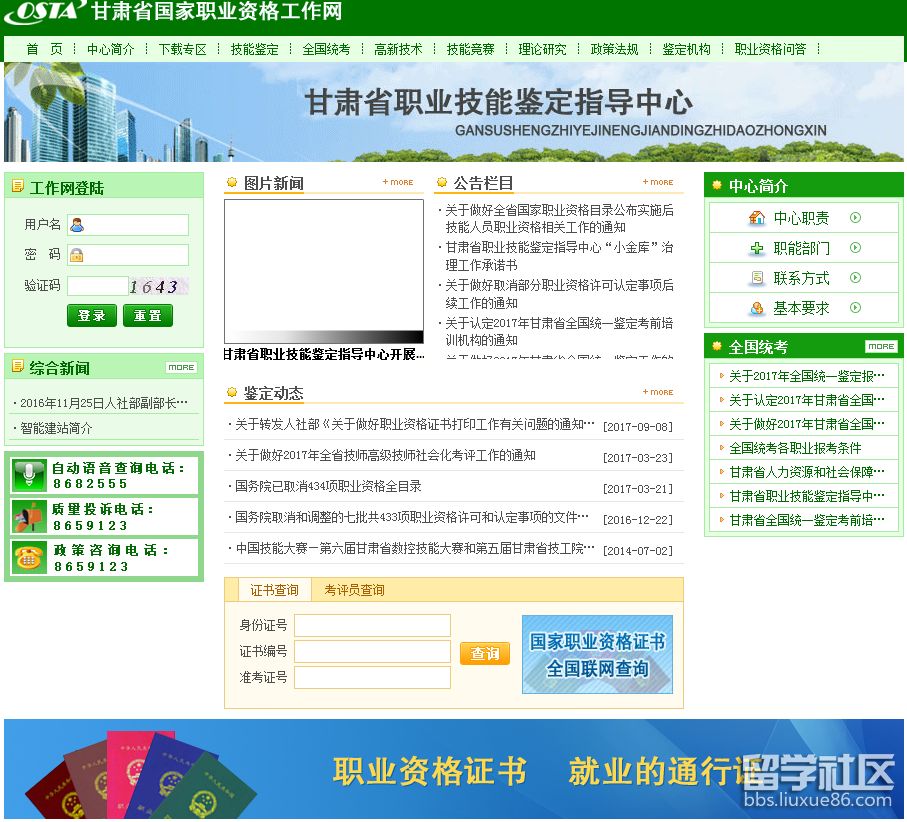
Task: Click the arrow icon right of 职能部门
Action: [856, 248]
